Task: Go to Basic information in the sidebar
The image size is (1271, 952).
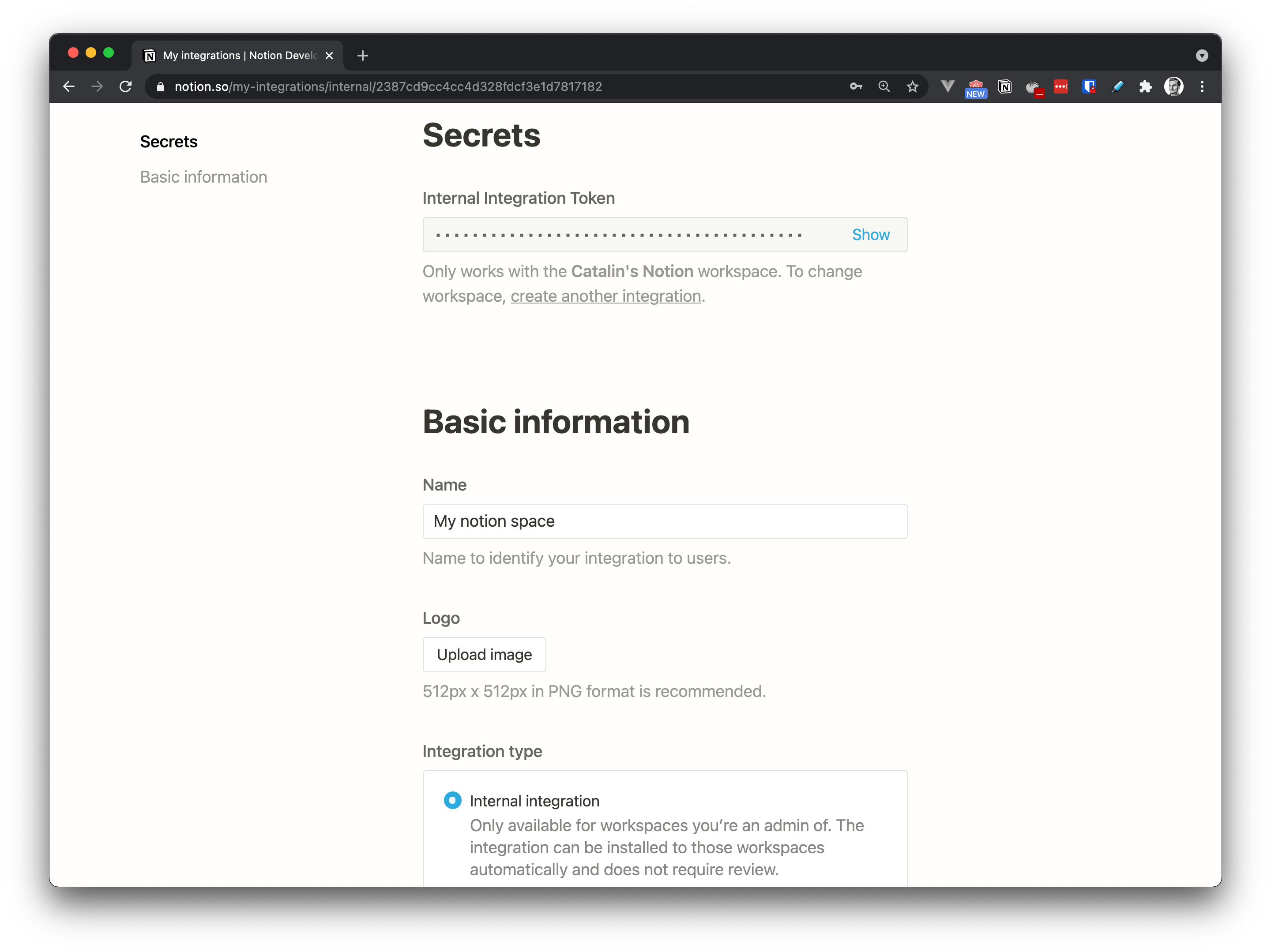Action: tap(203, 177)
